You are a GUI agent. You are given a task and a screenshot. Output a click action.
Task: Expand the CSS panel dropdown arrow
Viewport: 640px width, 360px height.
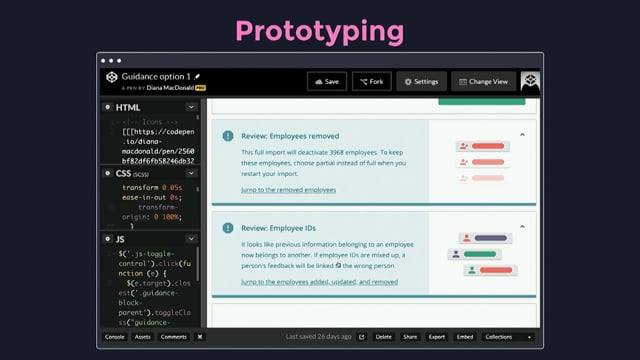pos(191,173)
